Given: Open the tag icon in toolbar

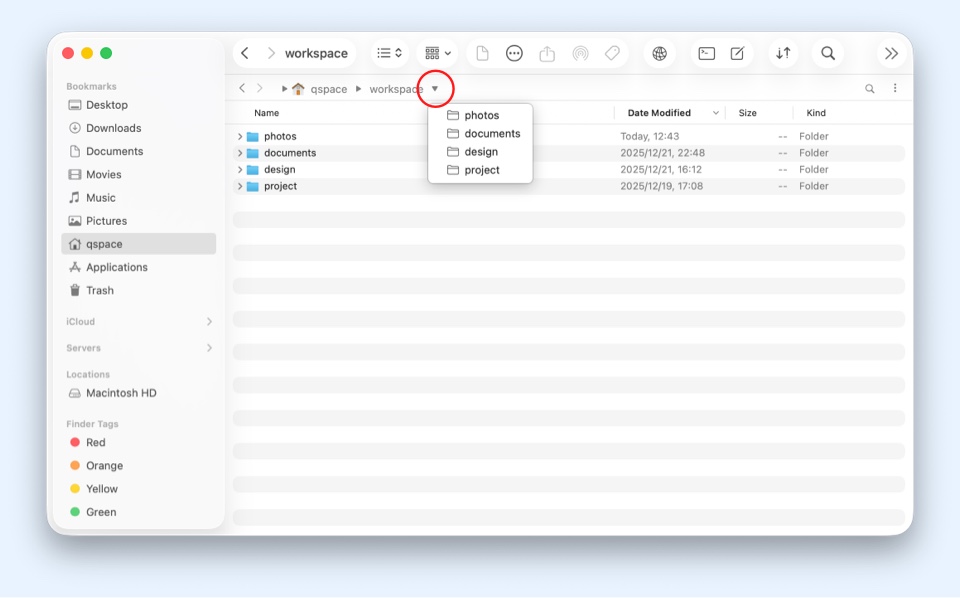Looking at the screenshot, I should click(x=612, y=53).
